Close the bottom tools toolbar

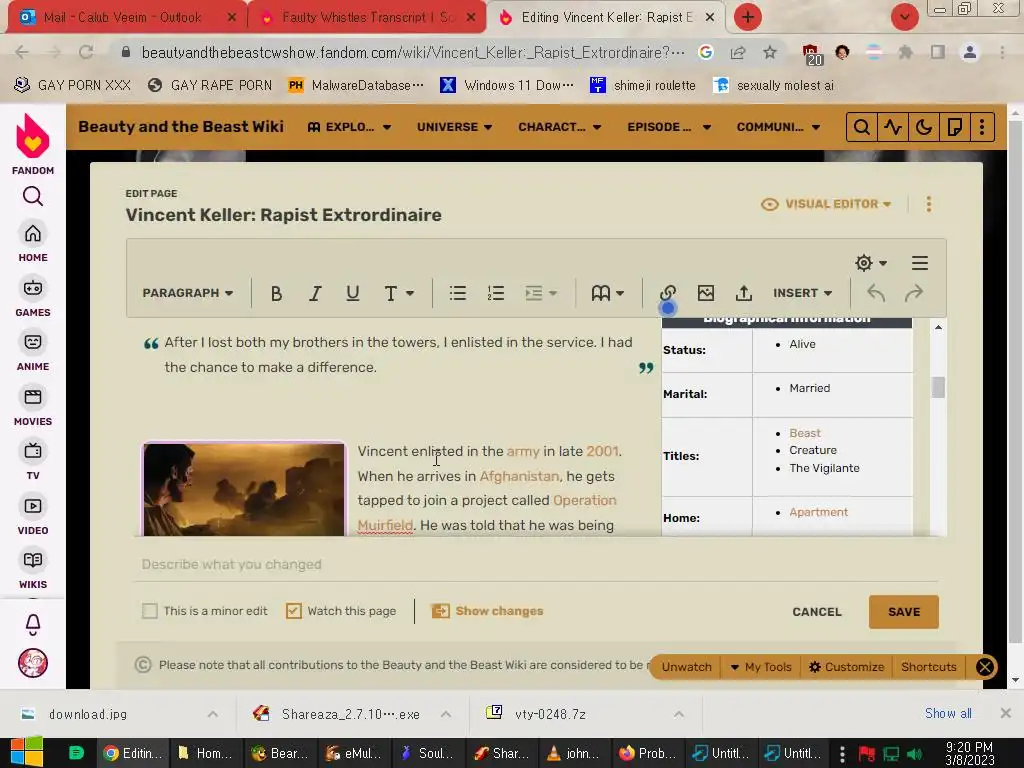coord(985,667)
